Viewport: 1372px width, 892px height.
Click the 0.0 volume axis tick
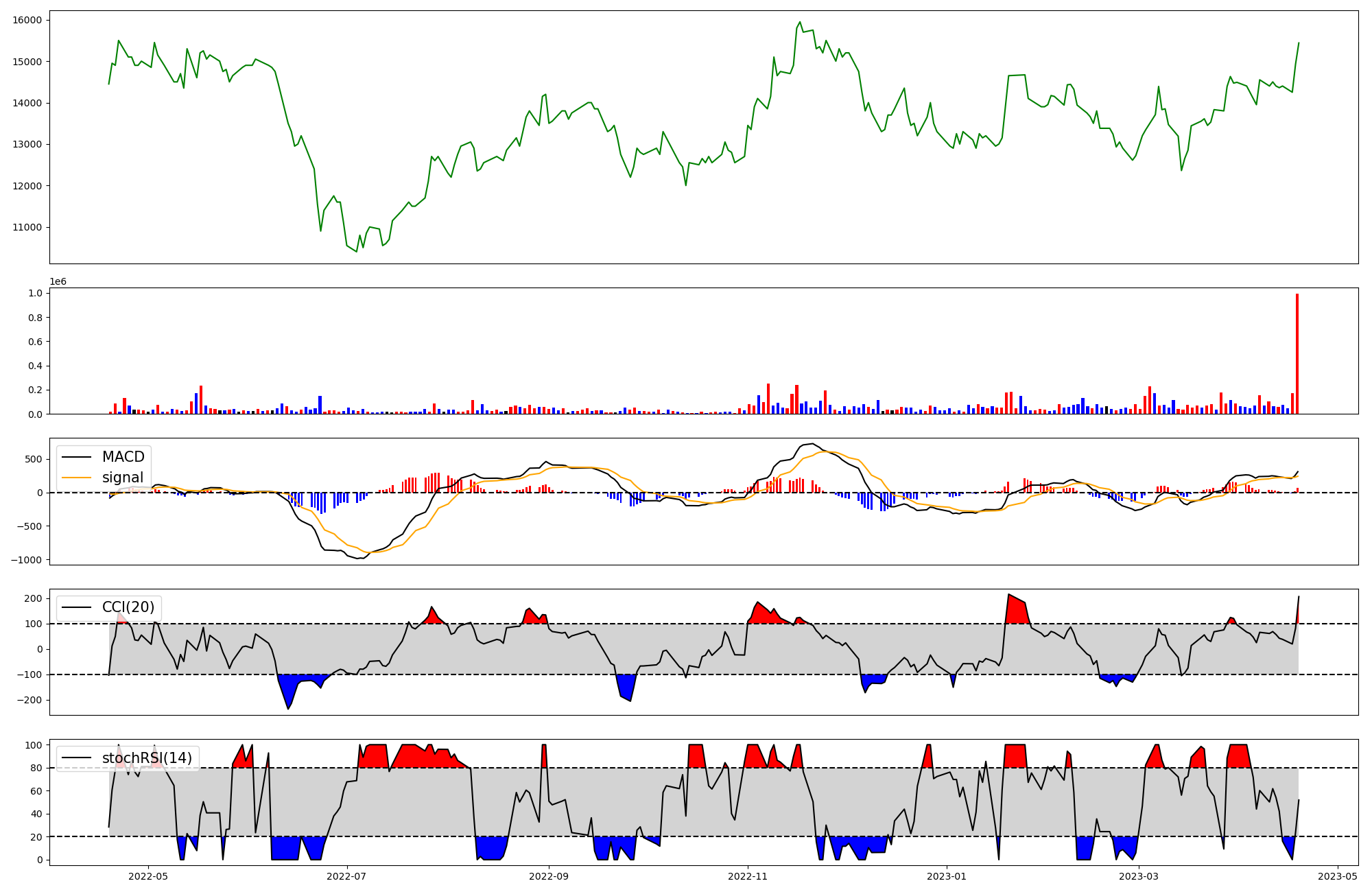coord(34,414)
